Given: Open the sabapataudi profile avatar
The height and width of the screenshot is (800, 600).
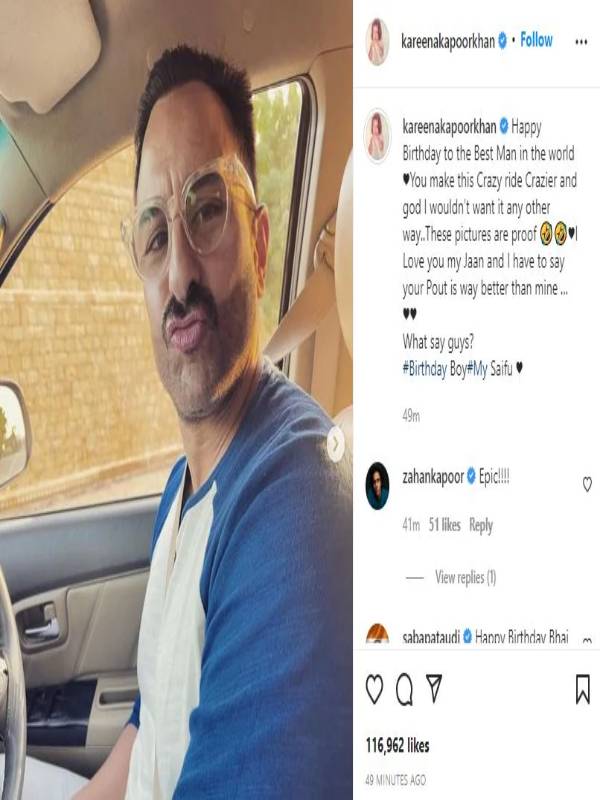Looking at the screenshot, I should point(377,634).
